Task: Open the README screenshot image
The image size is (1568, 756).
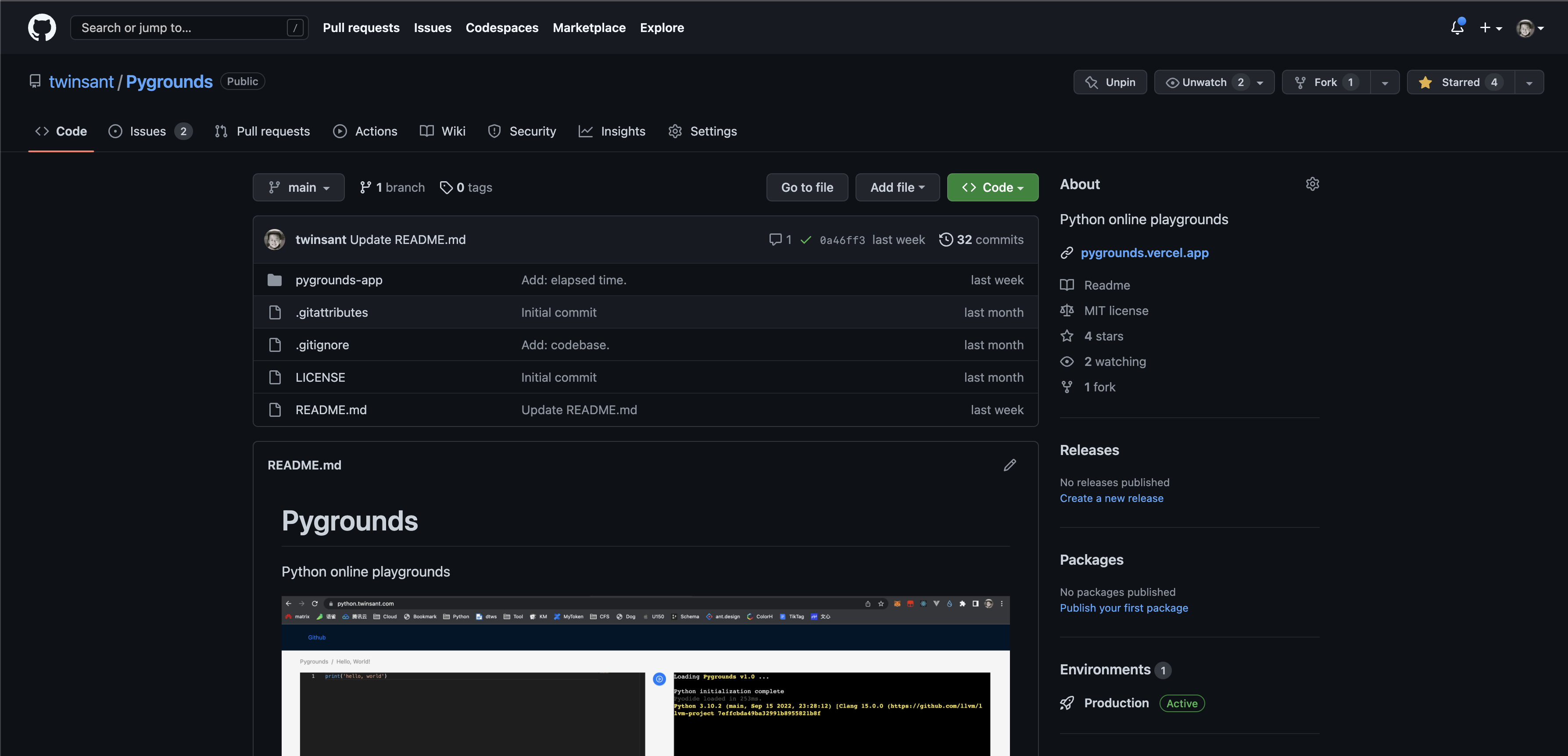Action: [x=645, y=676]
